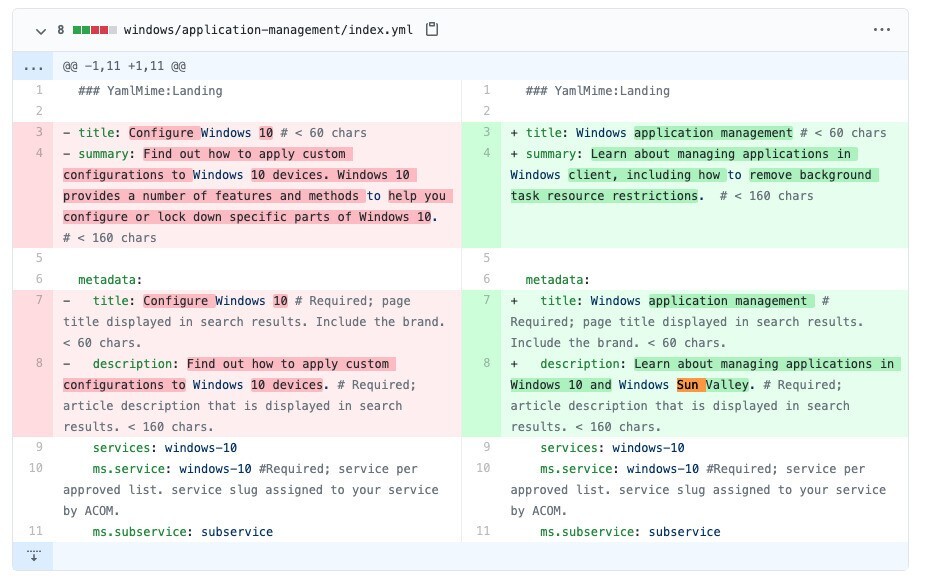Expand hidden lines below line 11
The image size is (925, 582).
(33, 556)
